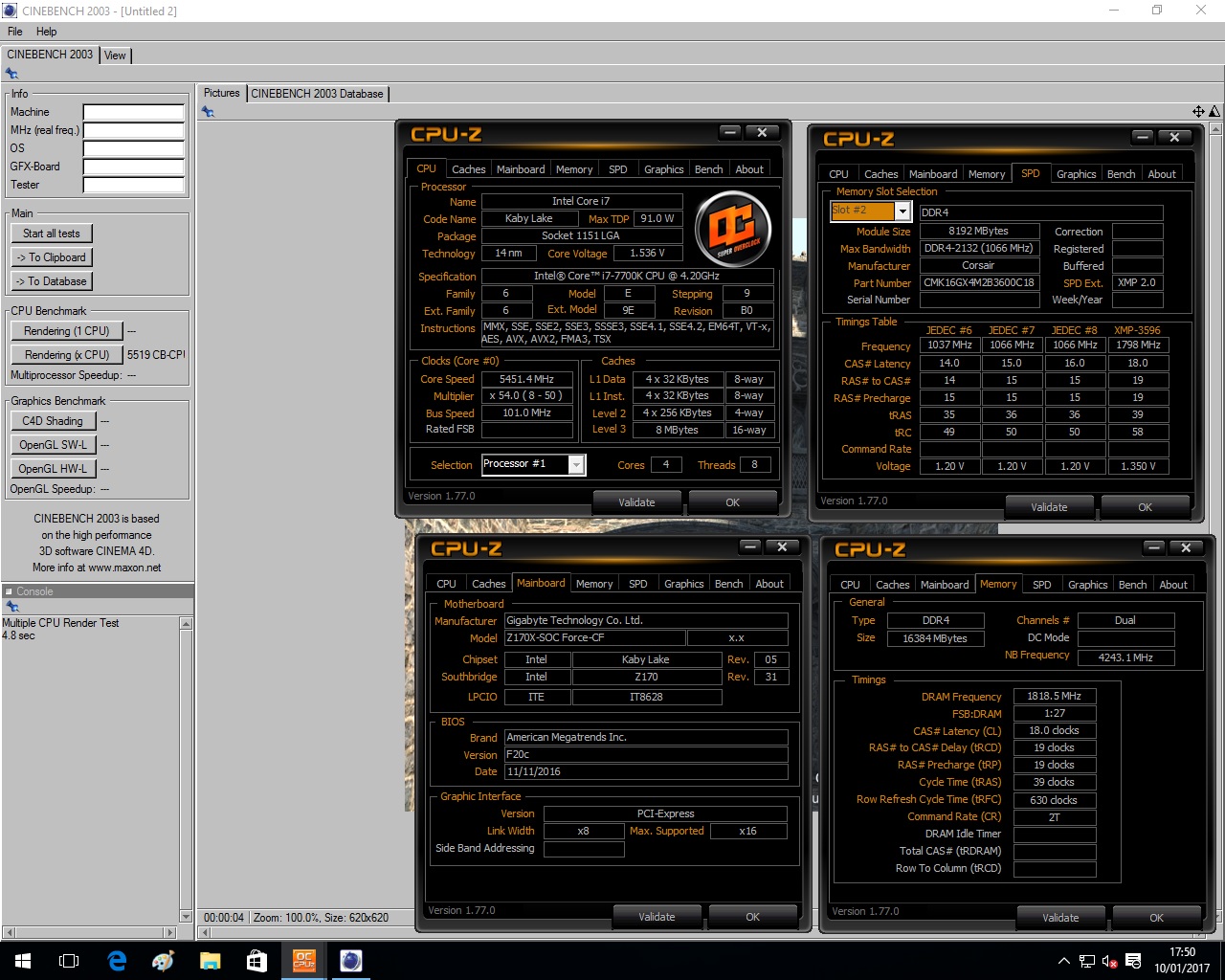Open SPD tab in the Memory CPU-Z window
The image size is (1225, 980).
click(1041, 585)
